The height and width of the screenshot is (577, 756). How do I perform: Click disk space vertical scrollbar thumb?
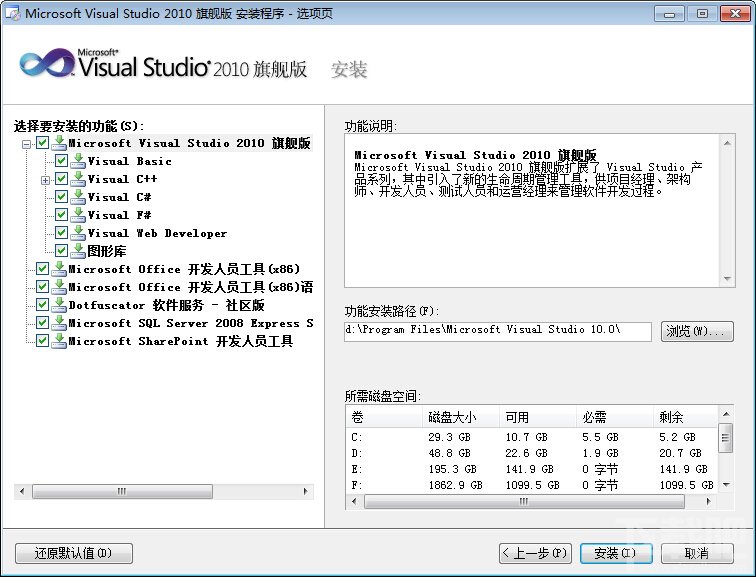(725, 438)
